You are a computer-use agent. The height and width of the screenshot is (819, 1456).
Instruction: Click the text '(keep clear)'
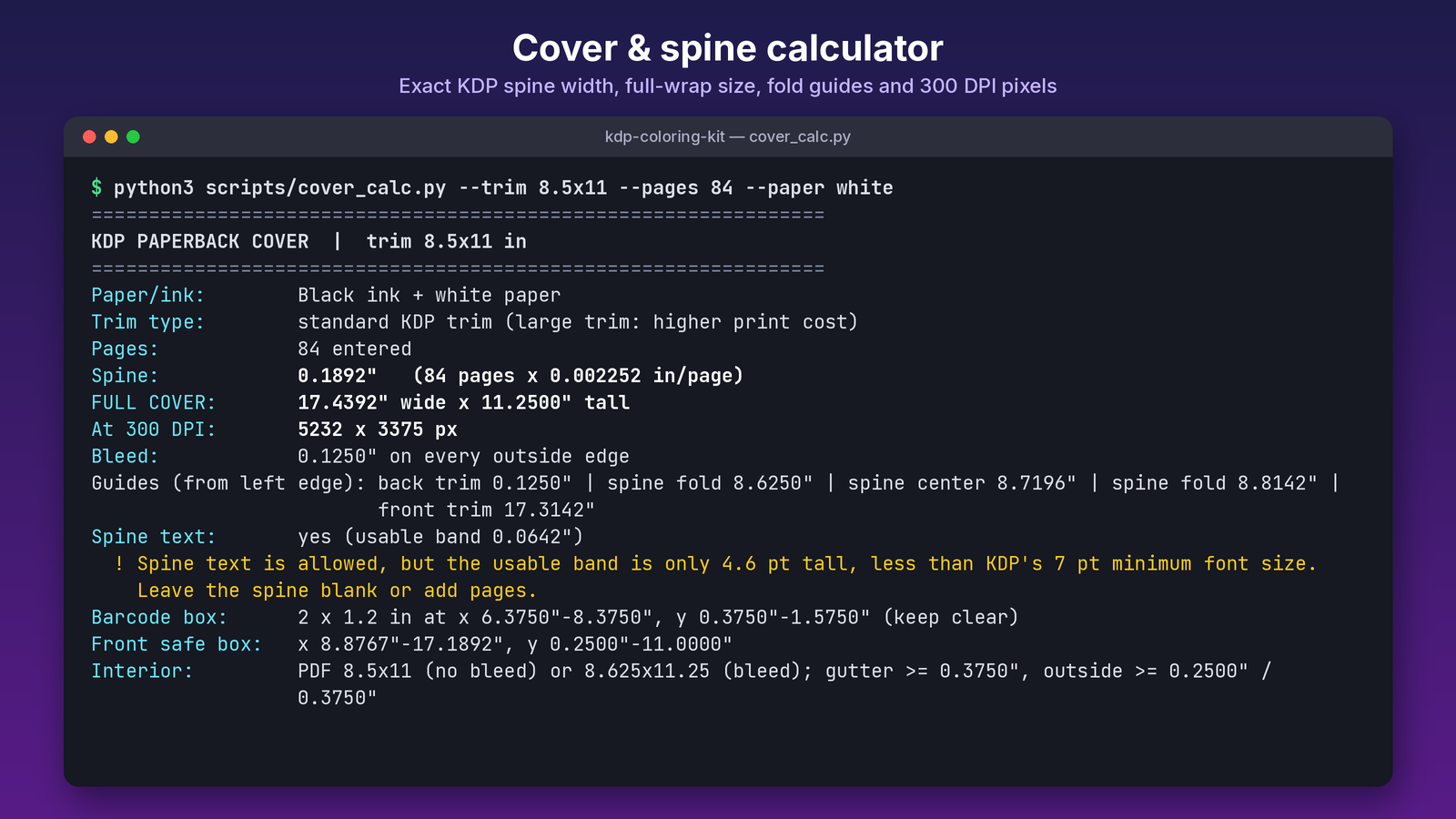(x=951, y=618)
